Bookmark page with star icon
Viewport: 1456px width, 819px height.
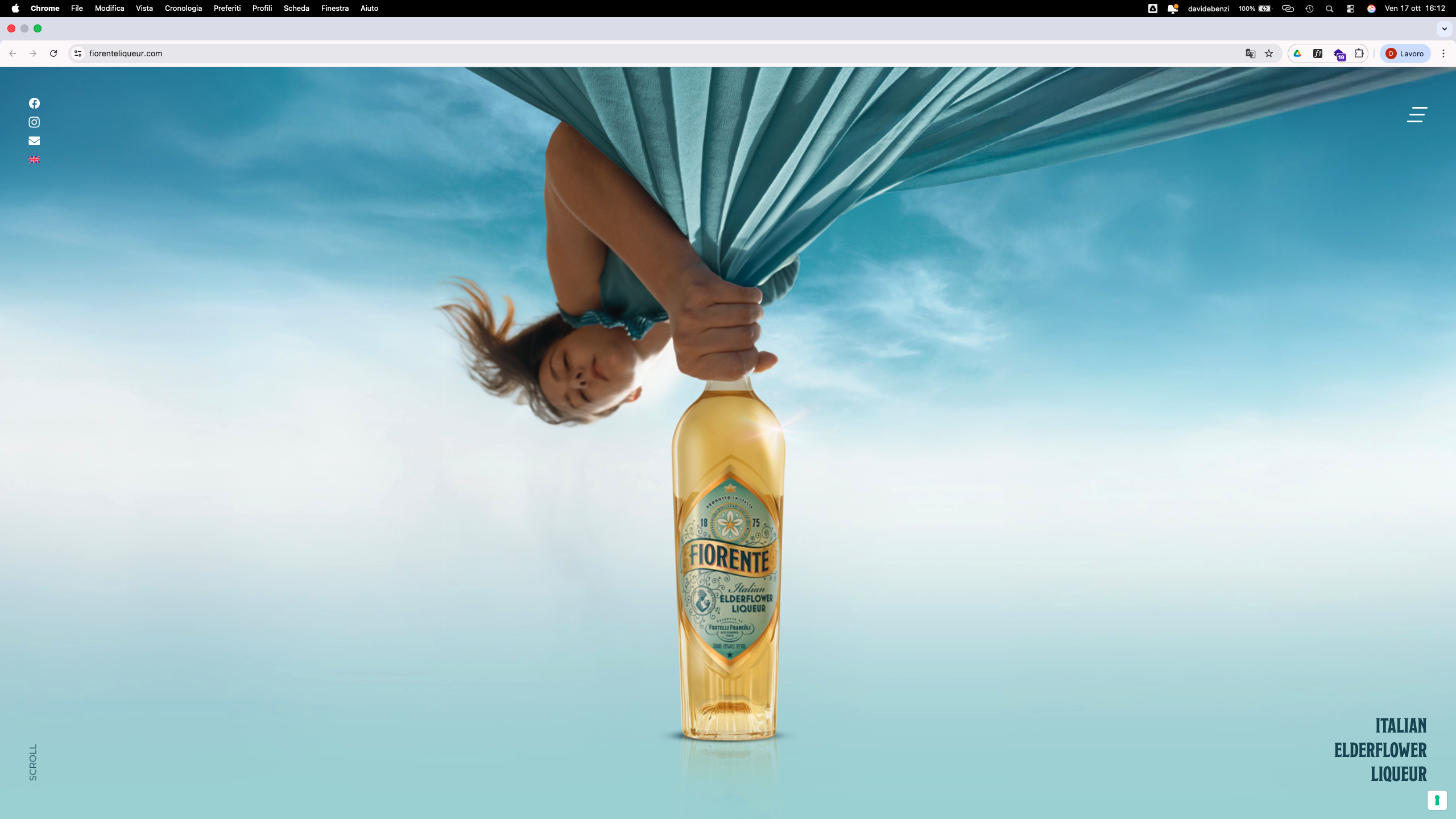coord(1269,53)
